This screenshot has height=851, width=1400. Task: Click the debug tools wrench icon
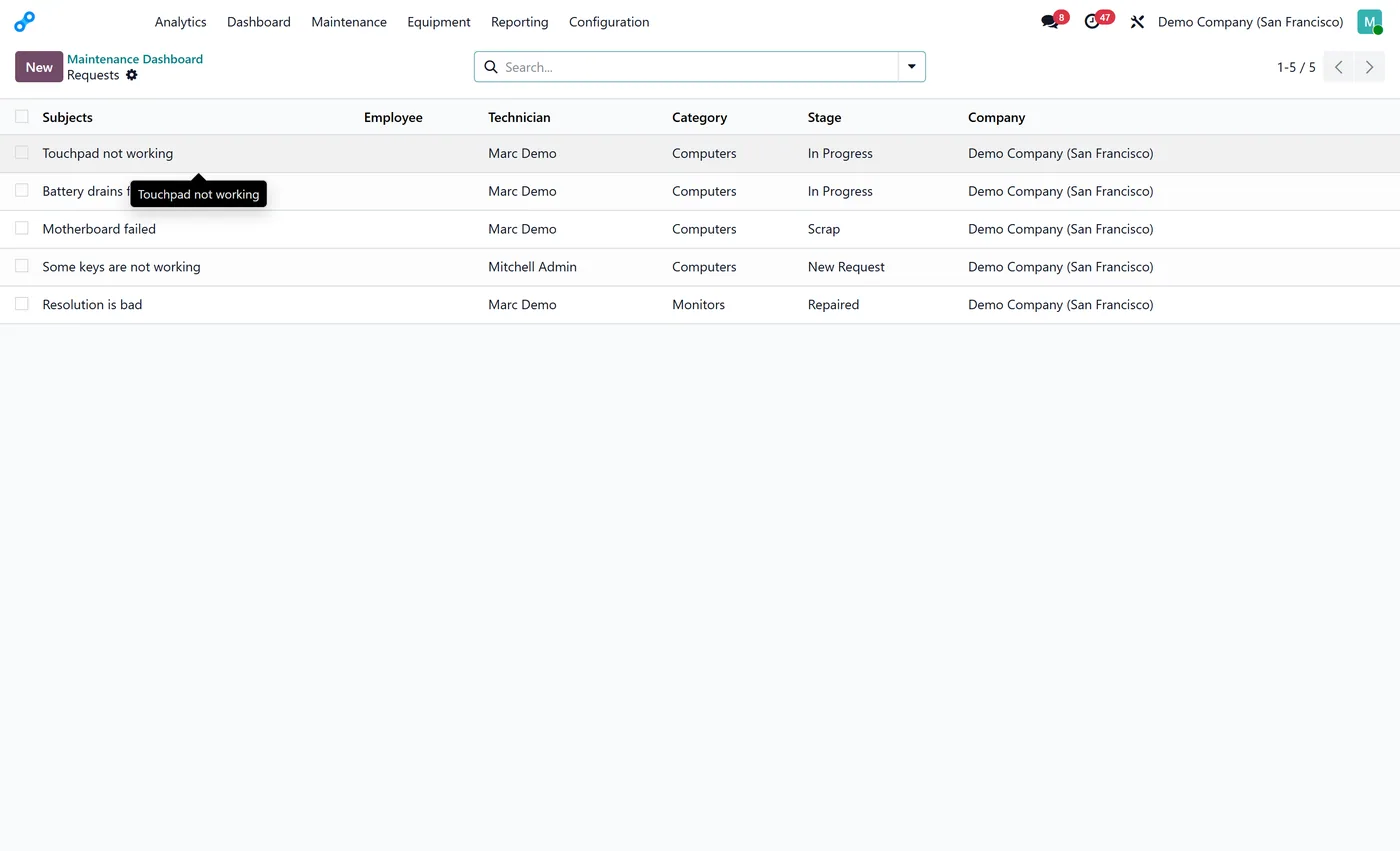pyautogui.click(x=1137, y=22)
